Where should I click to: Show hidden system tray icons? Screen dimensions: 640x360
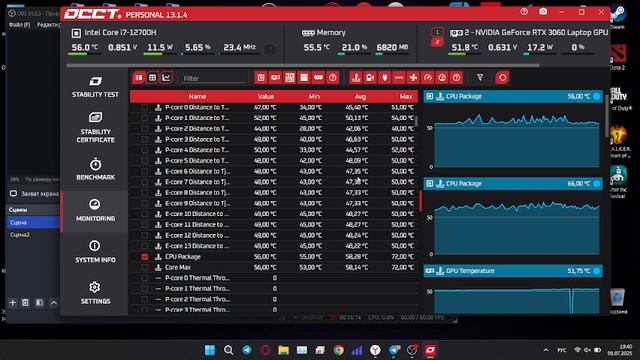pyautogui.click(x=546, y=350)
